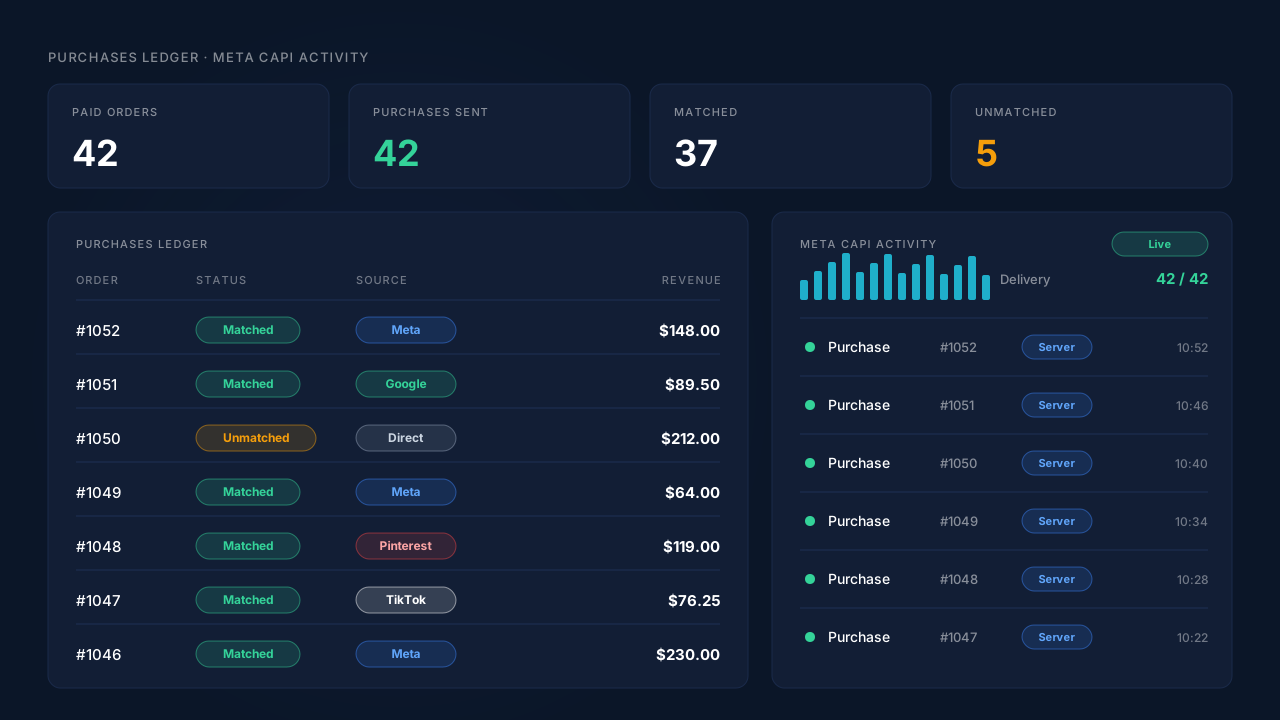The height and width of the screenshot is (720, 1280).
Task: Click the Matched badge for order #1051
Action: tap(248, 384)
